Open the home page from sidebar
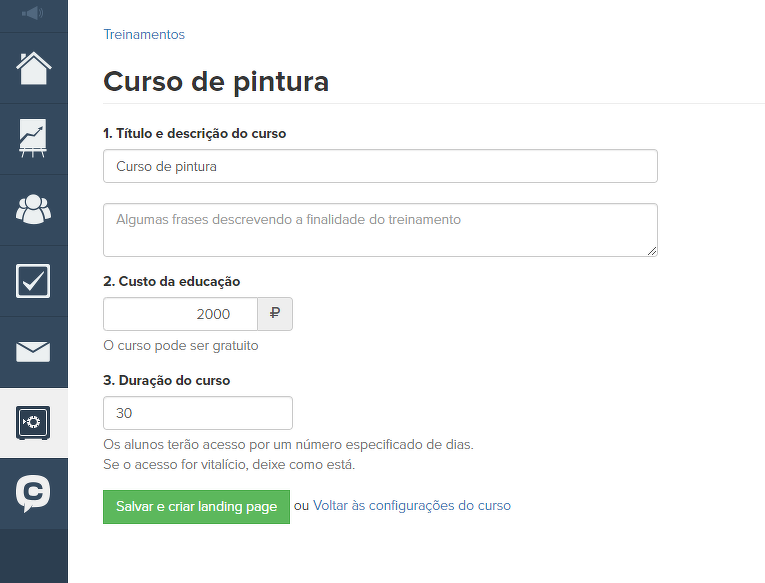The width and height of the screenshot is (765, 583). [x=33, y=68]
